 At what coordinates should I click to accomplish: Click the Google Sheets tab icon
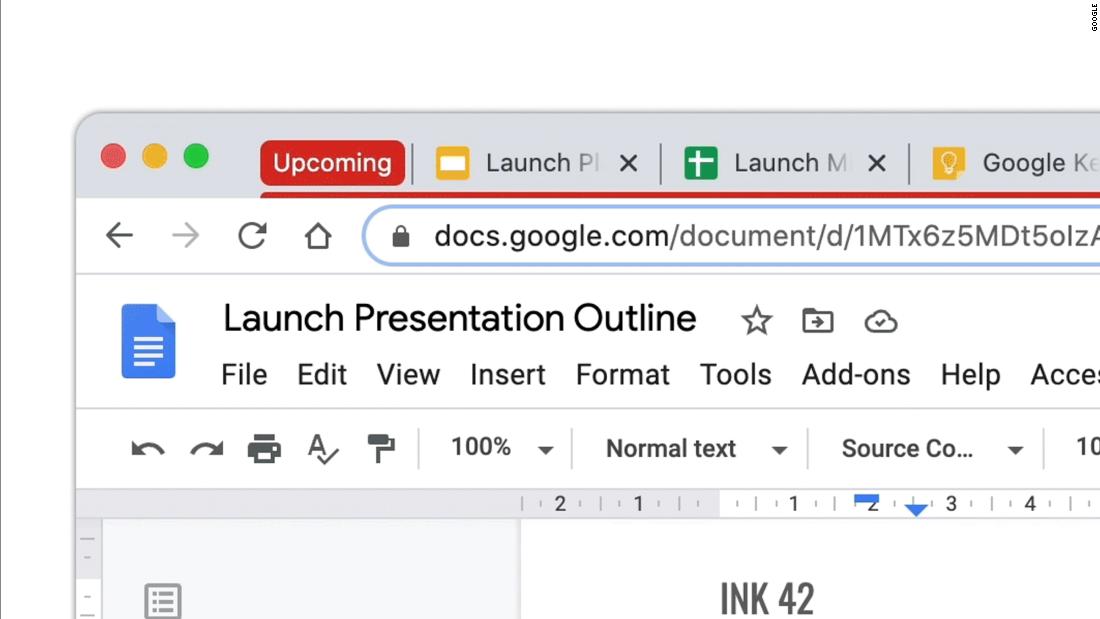click(701, 164)
